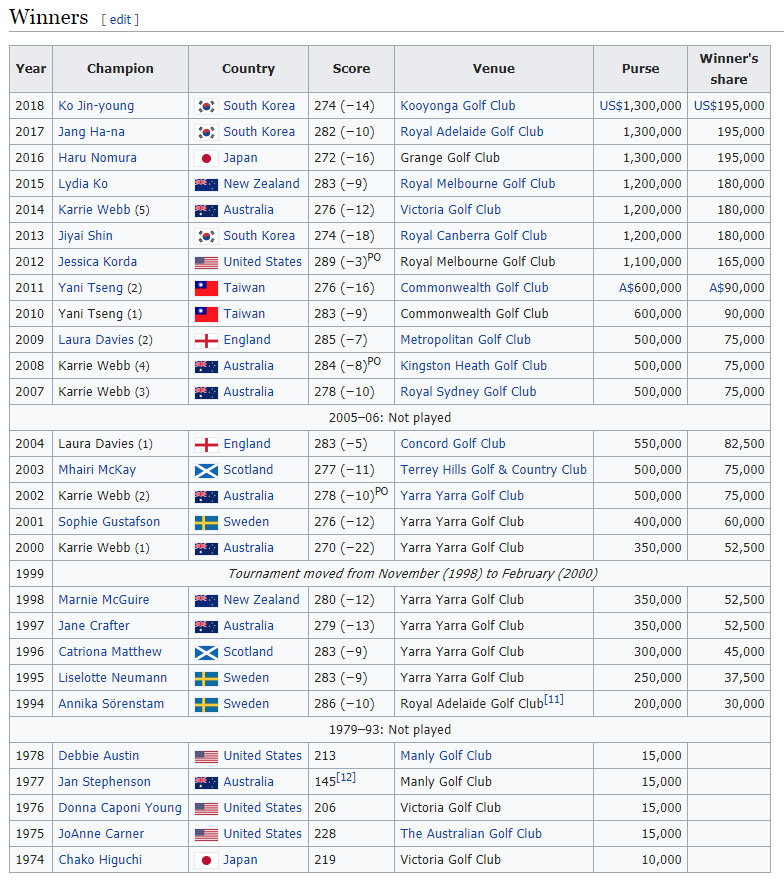
Task: Click the Sweden flag in Sophie Gustafson row
Action: (x=206, y=523)
